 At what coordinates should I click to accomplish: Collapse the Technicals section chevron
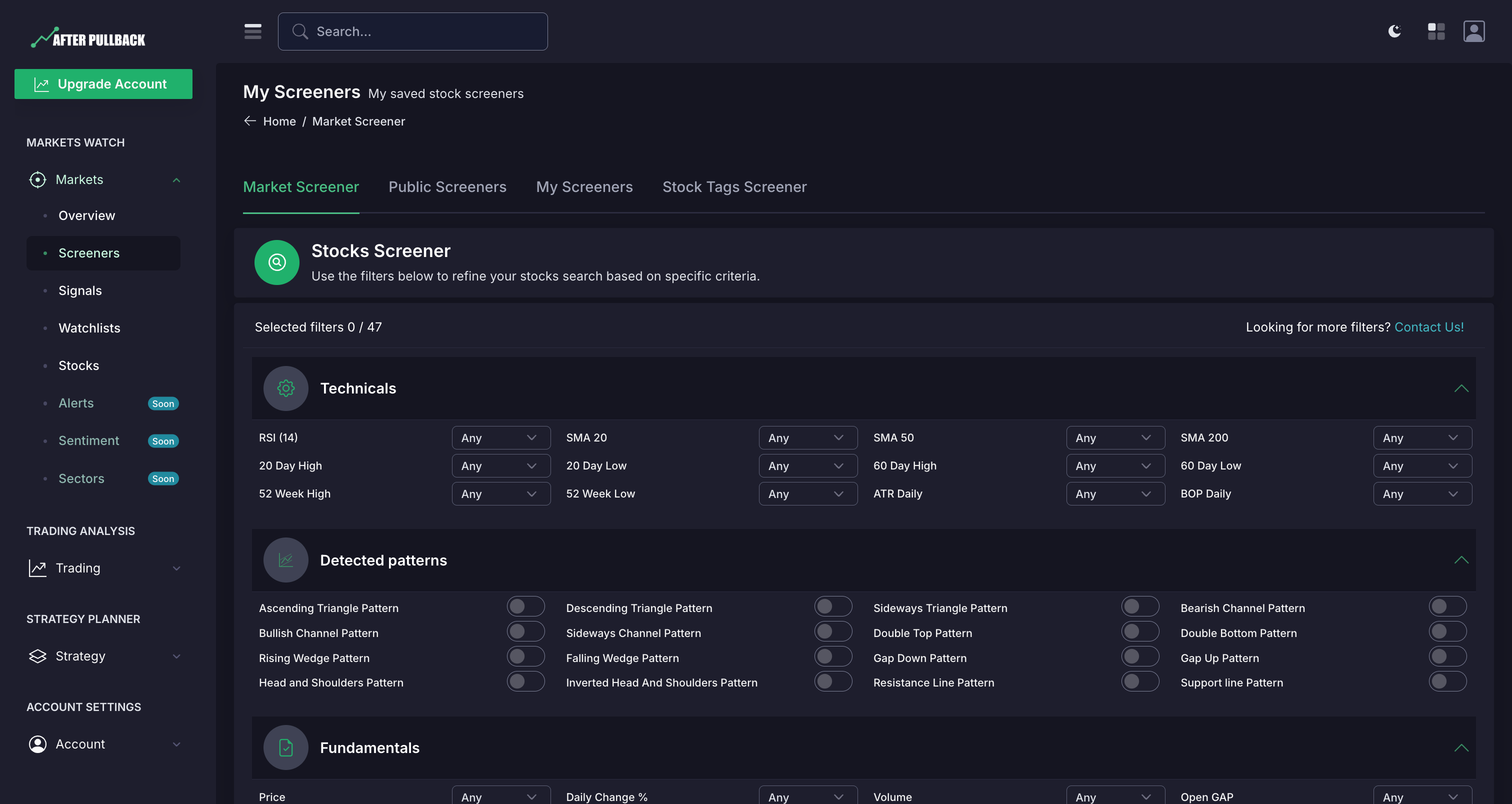[1461, 388]
